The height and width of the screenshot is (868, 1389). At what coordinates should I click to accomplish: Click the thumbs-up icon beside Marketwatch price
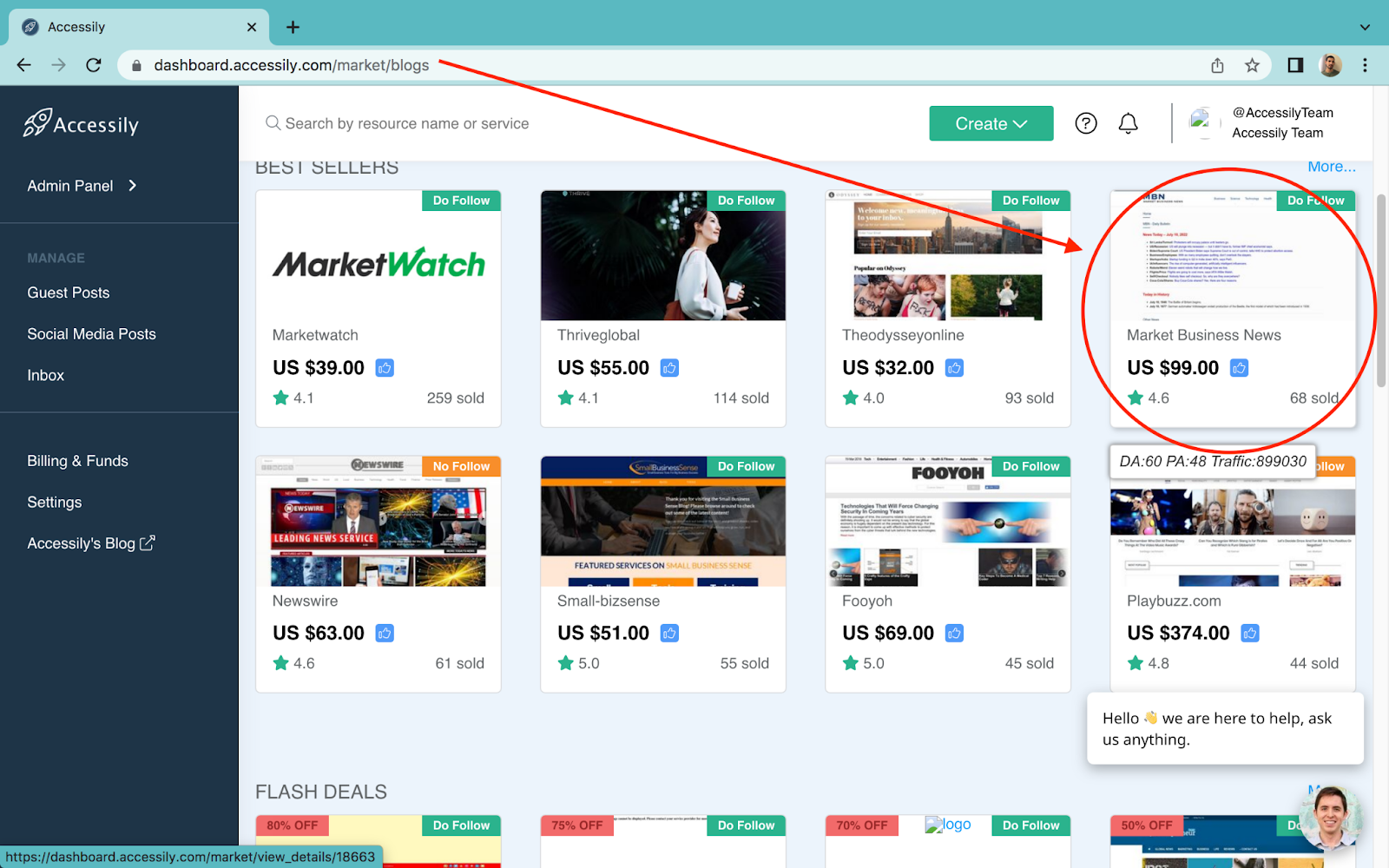(x=385, y=368)
